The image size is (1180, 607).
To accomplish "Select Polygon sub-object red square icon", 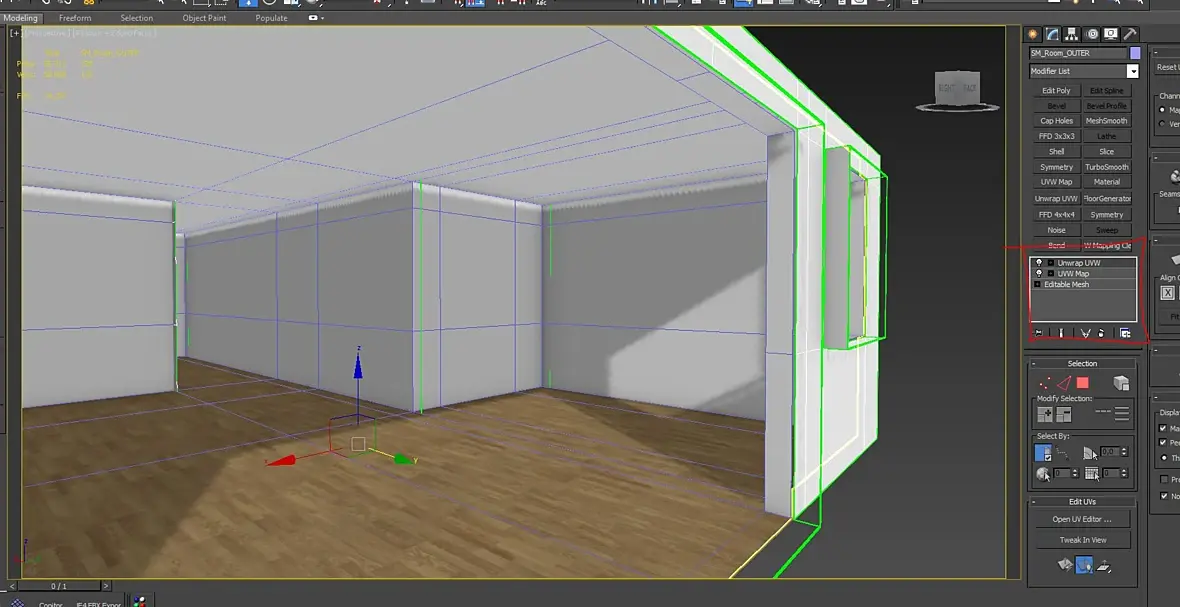I will [1082, 383].
